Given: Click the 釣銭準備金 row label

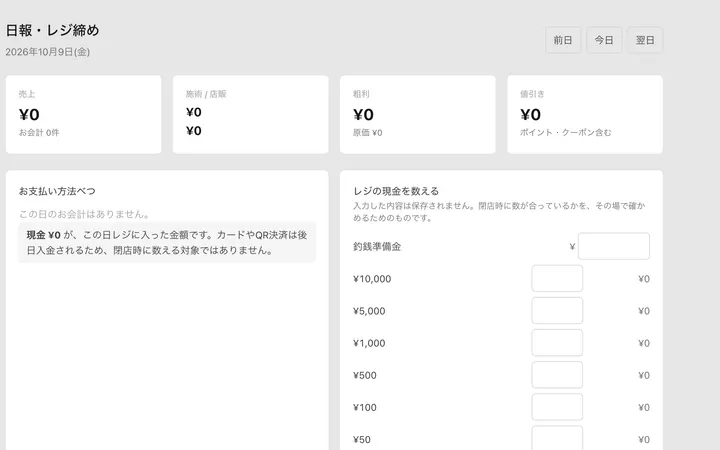Looking at the screenshot, I should [377, 247].
